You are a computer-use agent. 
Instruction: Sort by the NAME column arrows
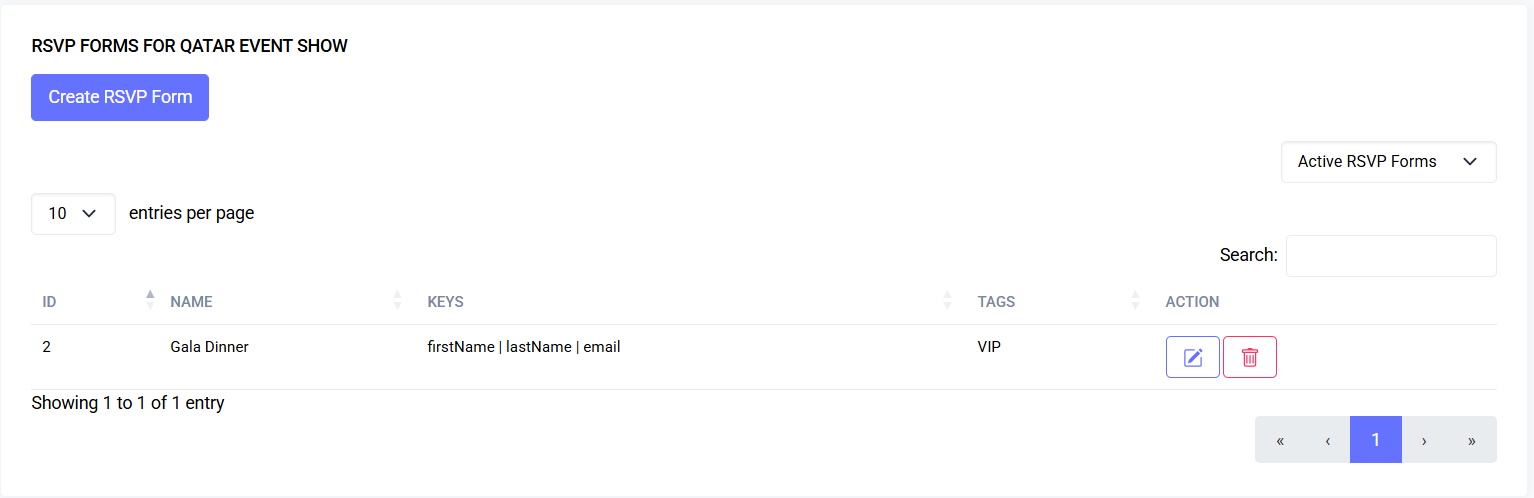[x=397, y=299]
